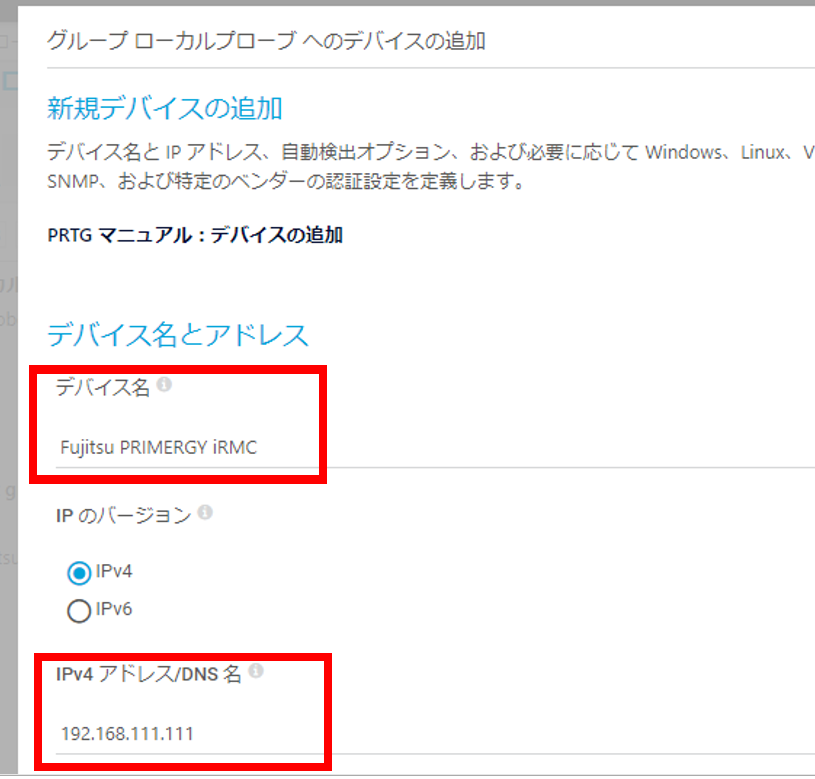Viewport: 815px width, 779px height.
Task: Click the IPv4 アドレス/DNS 名 label
Action: coord(149,674)
